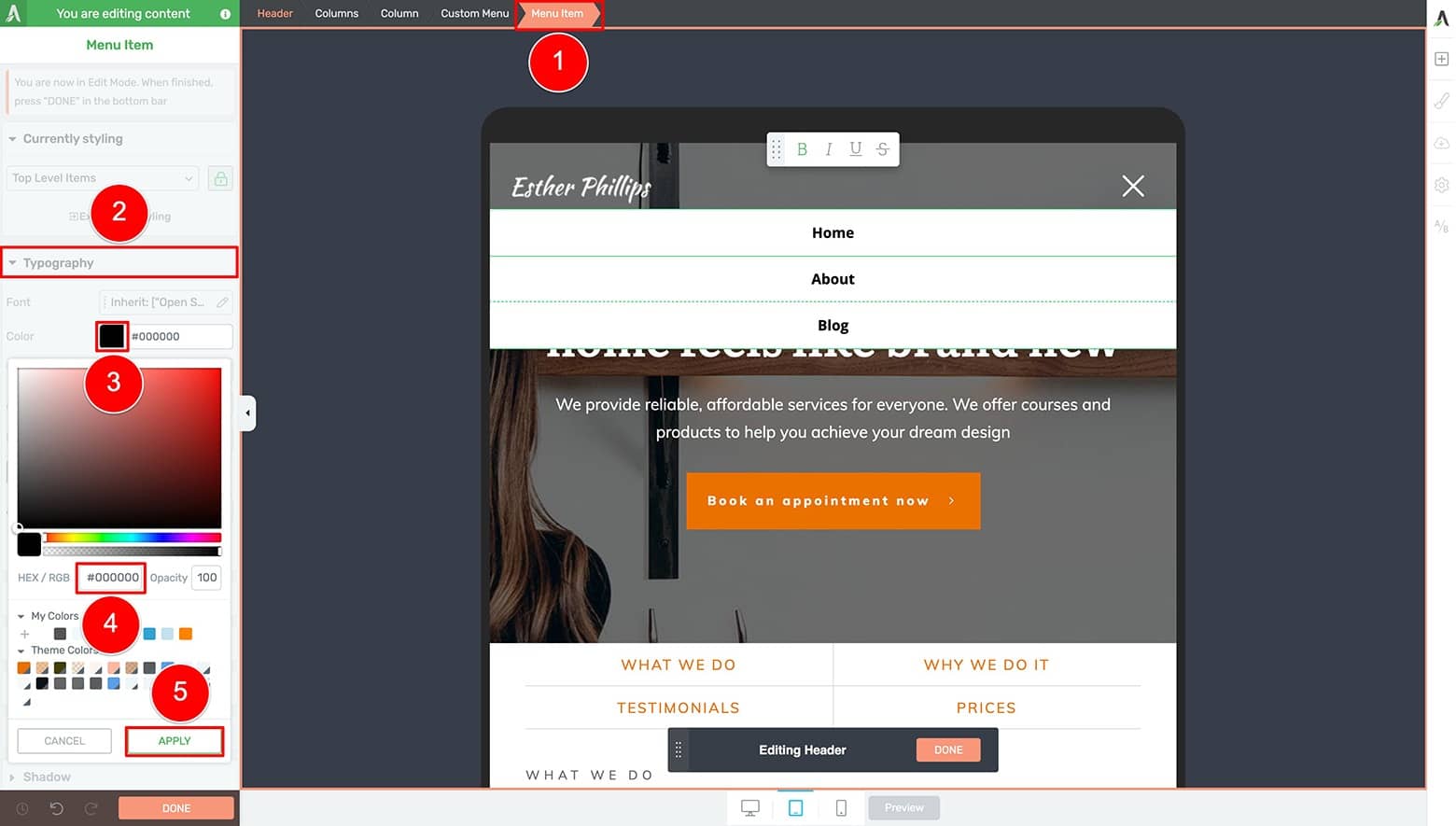The width and height of the screenshot is (1456, 826).
Task: Open the styling brush icon in right sidebar
Action: tap(1440, 100)
